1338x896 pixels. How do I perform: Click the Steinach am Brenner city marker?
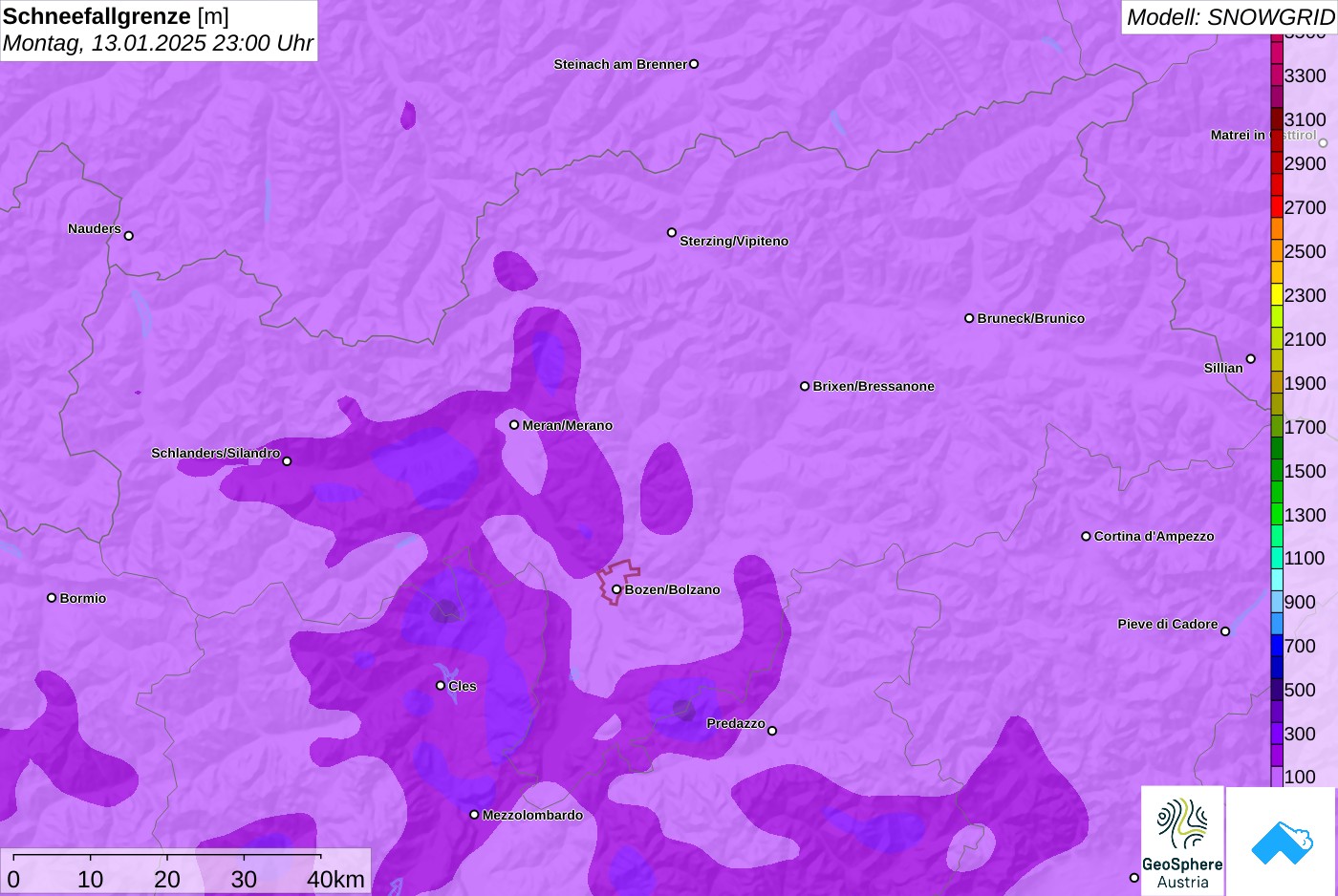click(694, 64)
